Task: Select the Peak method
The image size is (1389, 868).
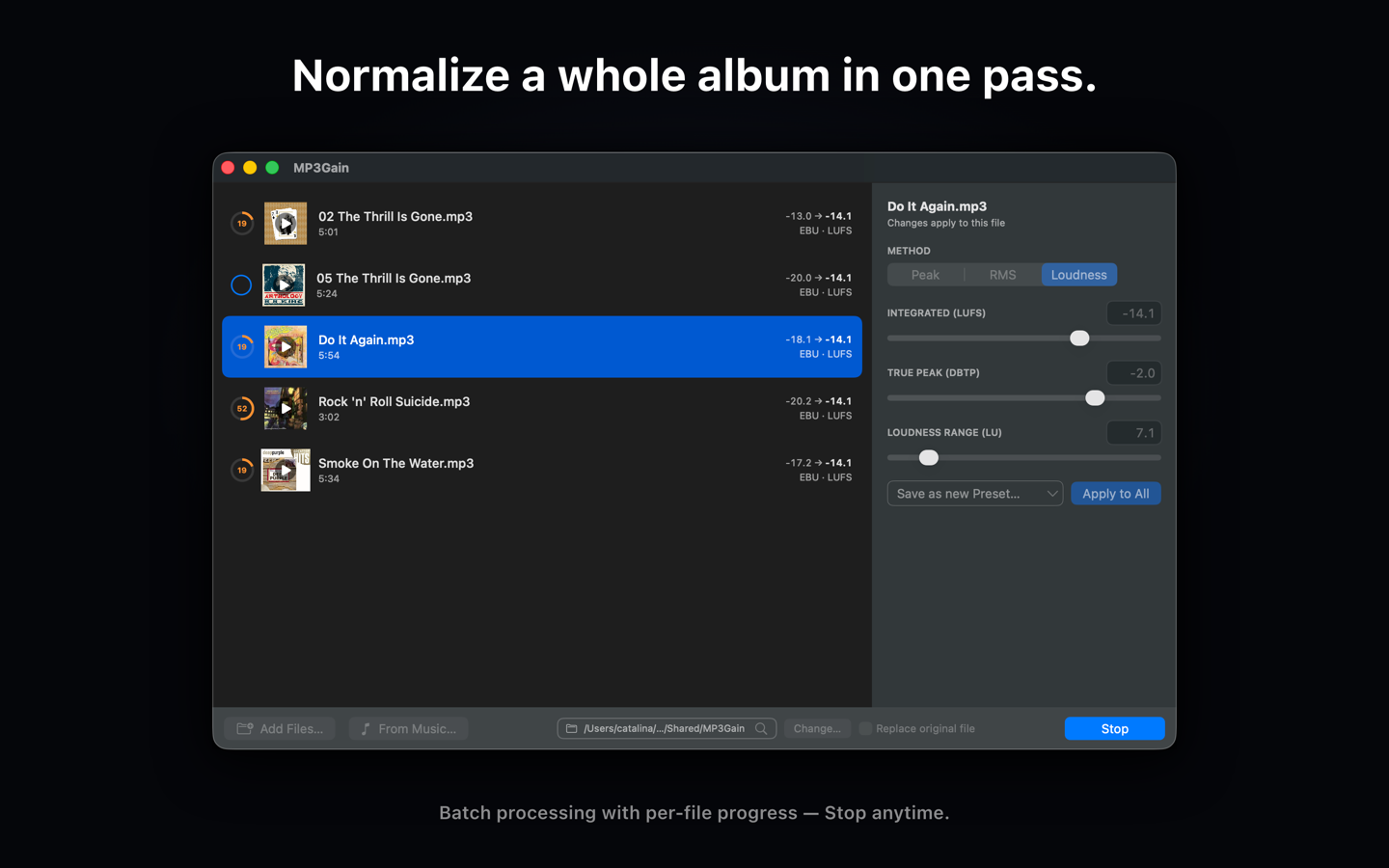Action: pyautogui.click(x=925, y=275)
